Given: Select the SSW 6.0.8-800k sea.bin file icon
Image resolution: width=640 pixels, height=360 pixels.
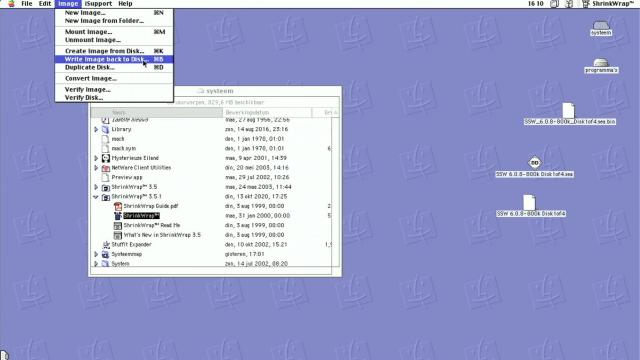Looking at the screenshot, I should (x=568, y=111).
